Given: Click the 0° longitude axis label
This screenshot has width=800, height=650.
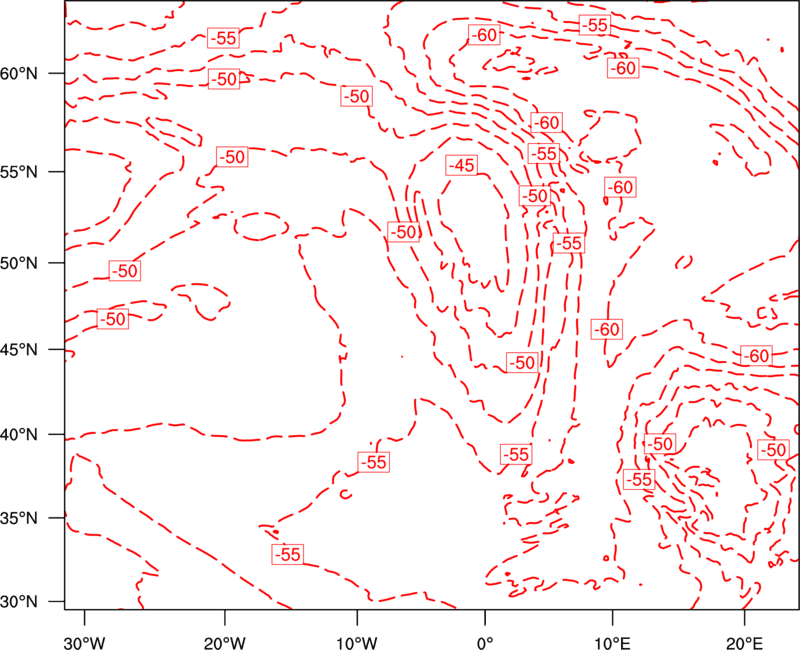Looking at the screenshot, I should [x=485, y=642].
